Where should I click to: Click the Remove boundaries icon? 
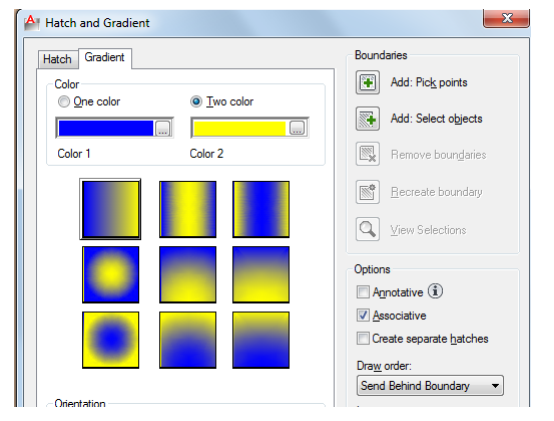367,154
